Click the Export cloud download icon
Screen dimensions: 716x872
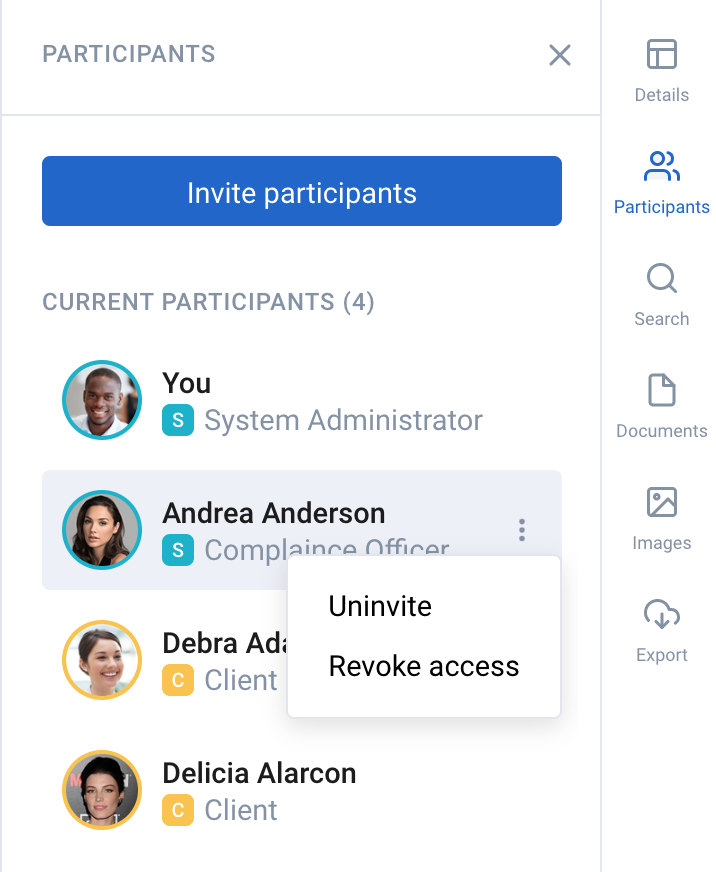coord(661,614)
